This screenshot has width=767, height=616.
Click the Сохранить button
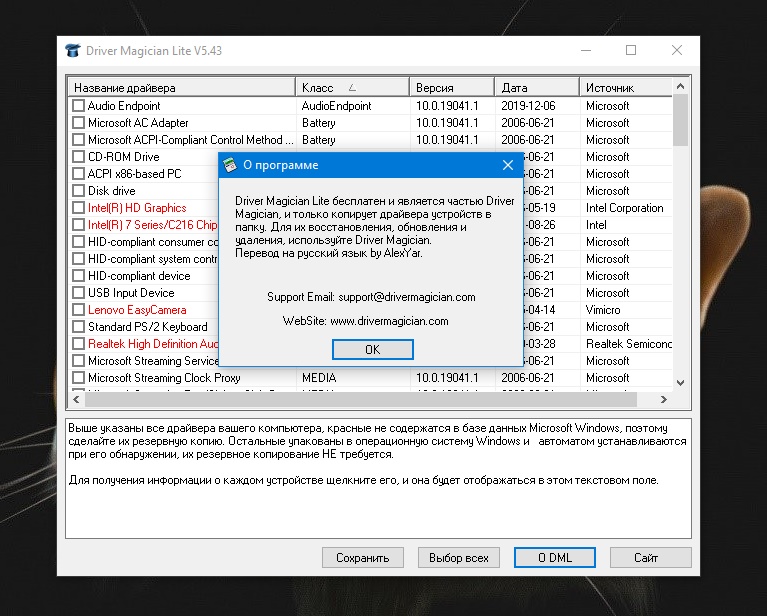point(362,558)
